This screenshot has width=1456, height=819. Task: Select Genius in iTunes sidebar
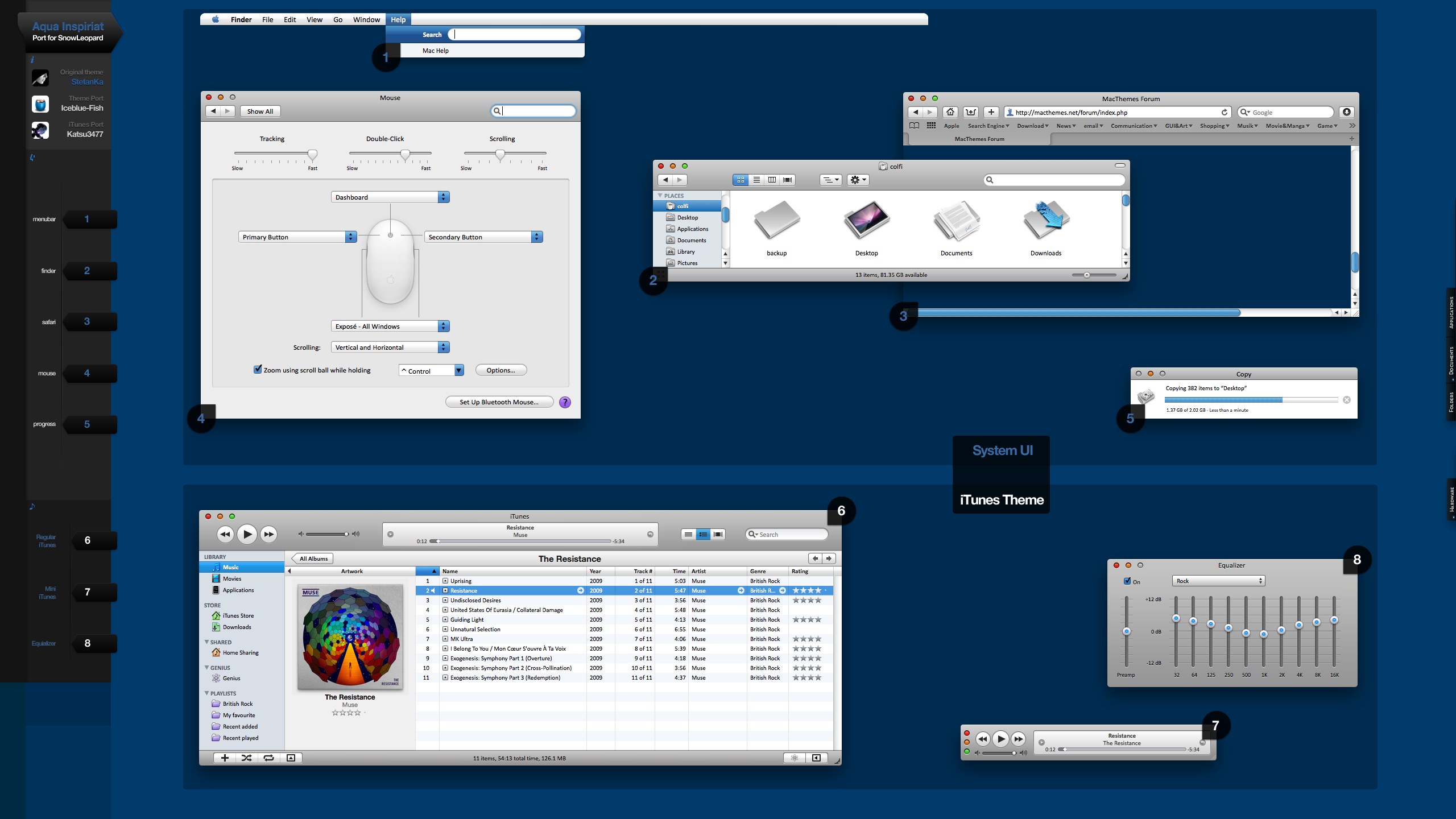231,678
